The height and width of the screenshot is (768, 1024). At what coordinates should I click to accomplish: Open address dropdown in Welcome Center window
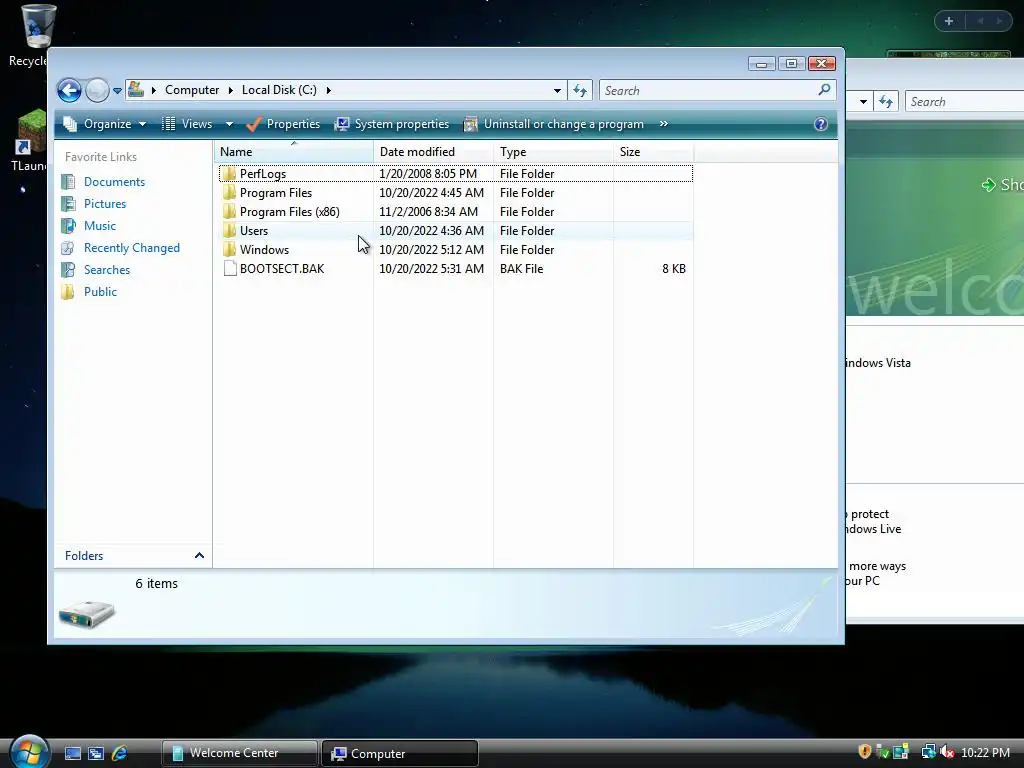863,102
